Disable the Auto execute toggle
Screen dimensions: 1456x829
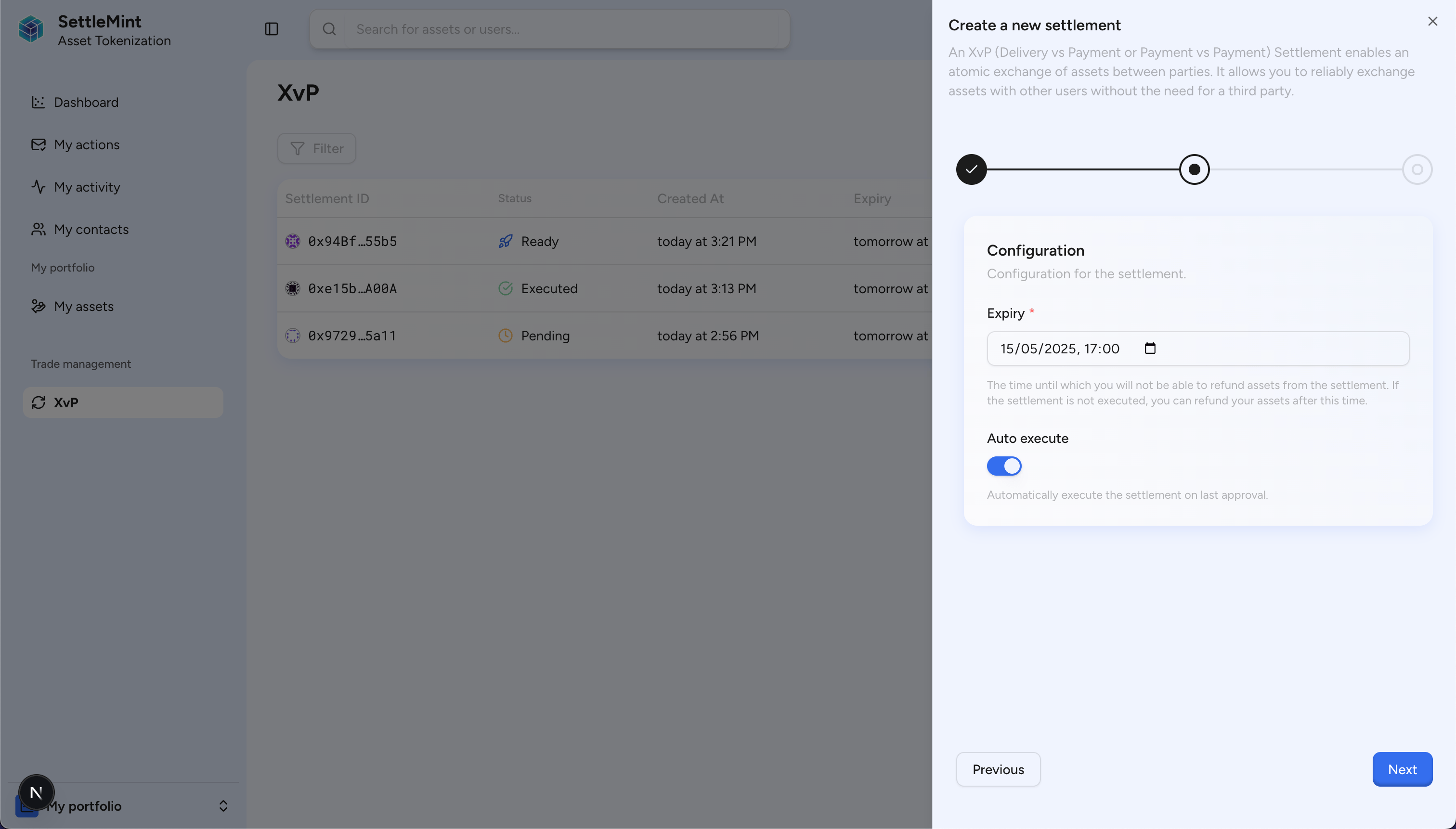point(1004,466)
